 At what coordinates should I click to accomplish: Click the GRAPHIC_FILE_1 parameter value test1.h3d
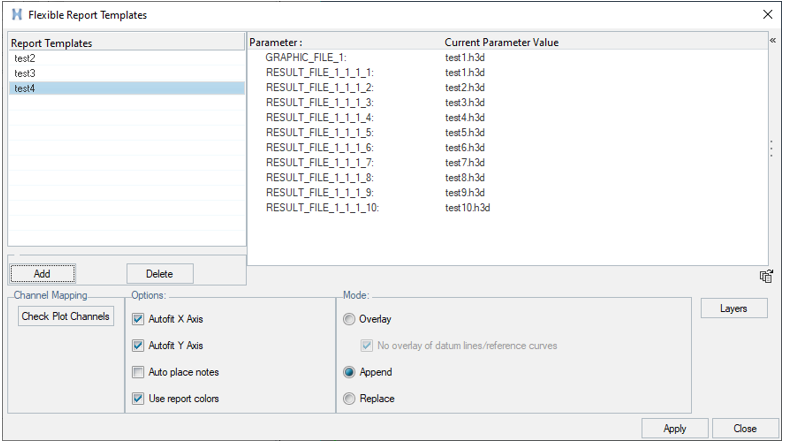click(x=465, y=58)
